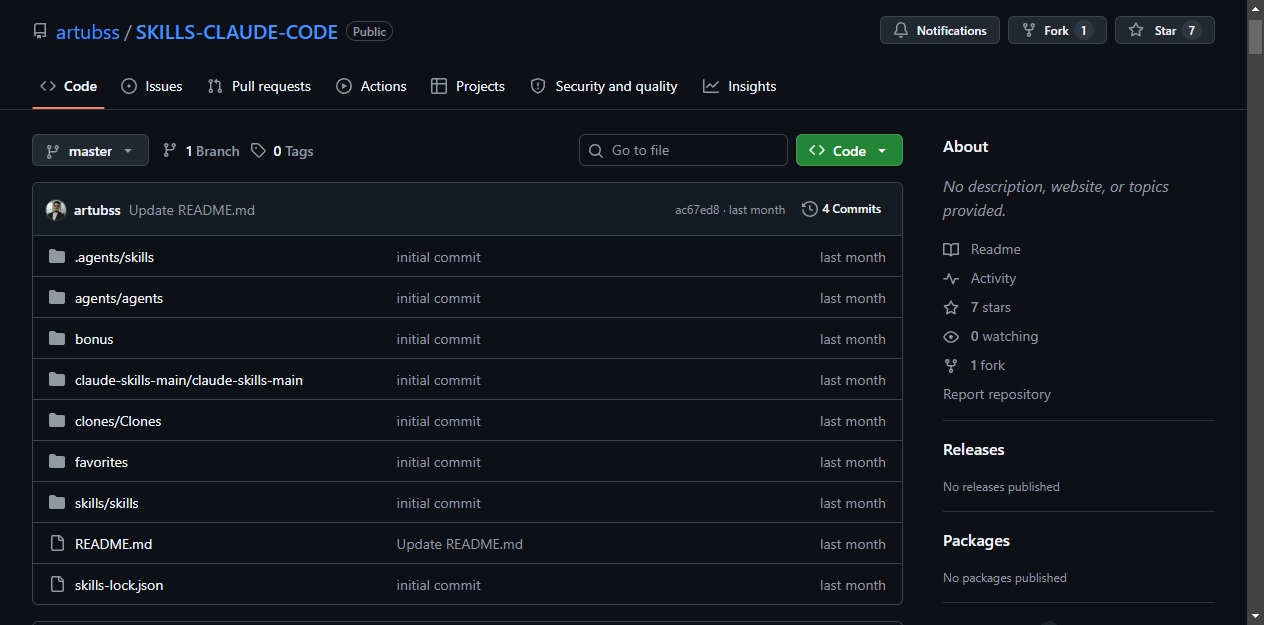Viewport: 1264px width, 625px height.
Task: Click the Star button
Action: [1165, 31]
